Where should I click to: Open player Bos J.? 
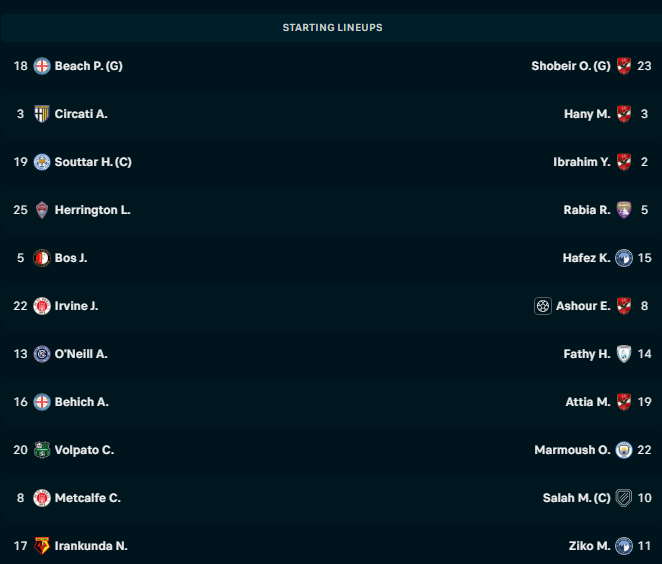click(x=71, y=258)
